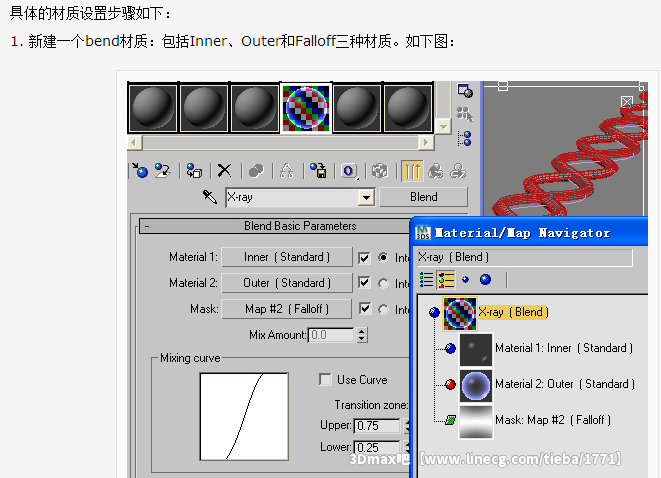Click the Upper transition zone field
661x478 pixels.
[377, 425]
